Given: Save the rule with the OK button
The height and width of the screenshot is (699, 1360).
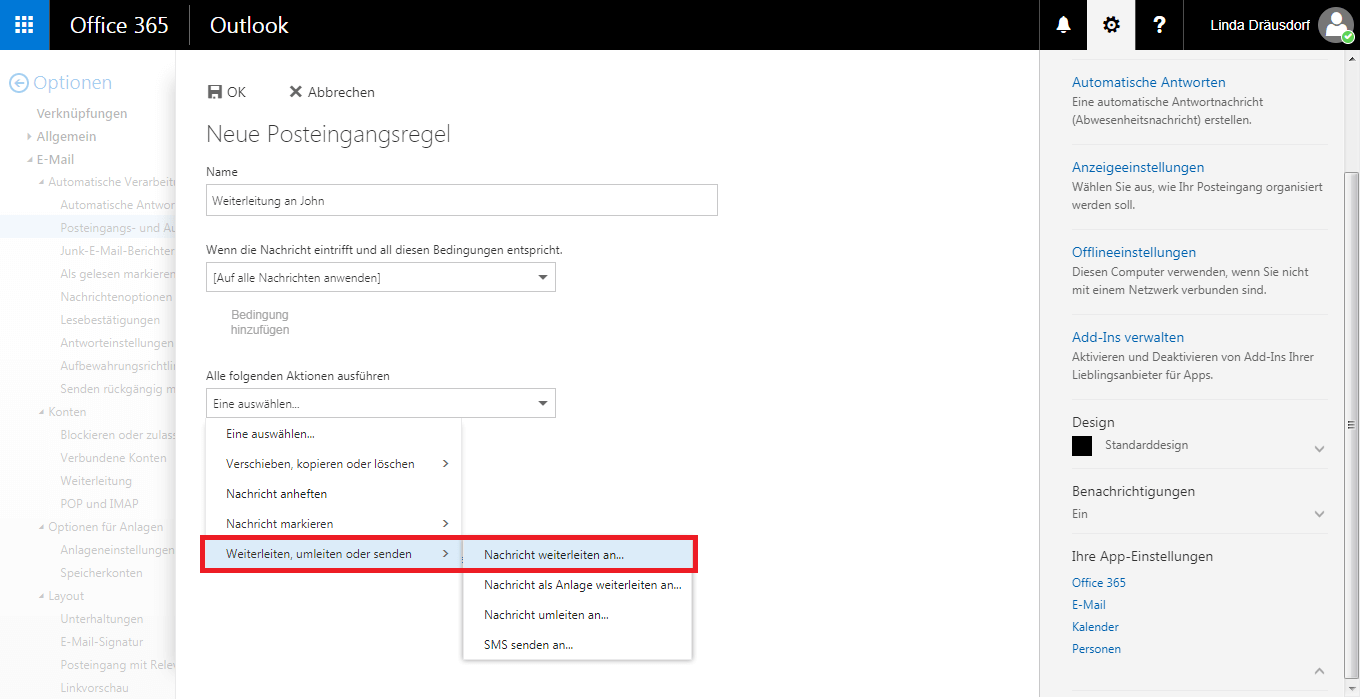Looking at the screenshot, I should [x=226, y=92].
